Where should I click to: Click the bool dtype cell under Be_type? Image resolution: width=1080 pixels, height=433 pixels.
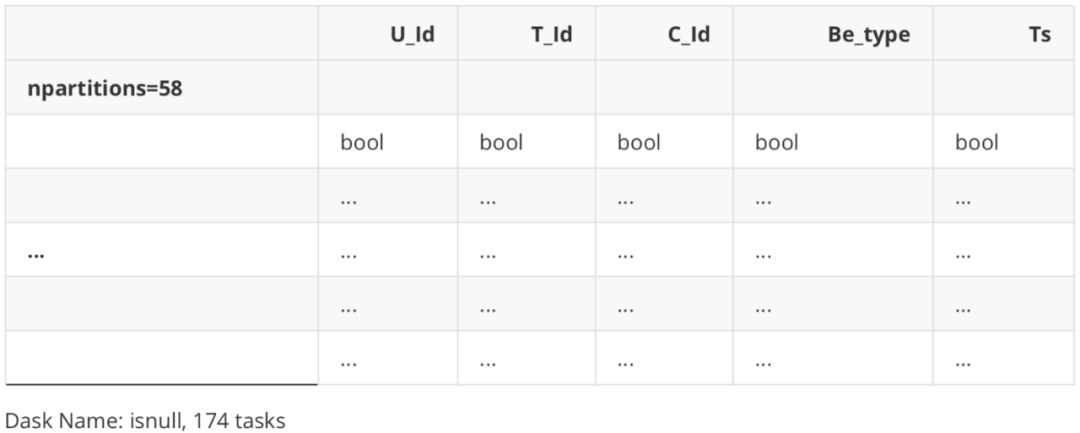coord(777,143)
